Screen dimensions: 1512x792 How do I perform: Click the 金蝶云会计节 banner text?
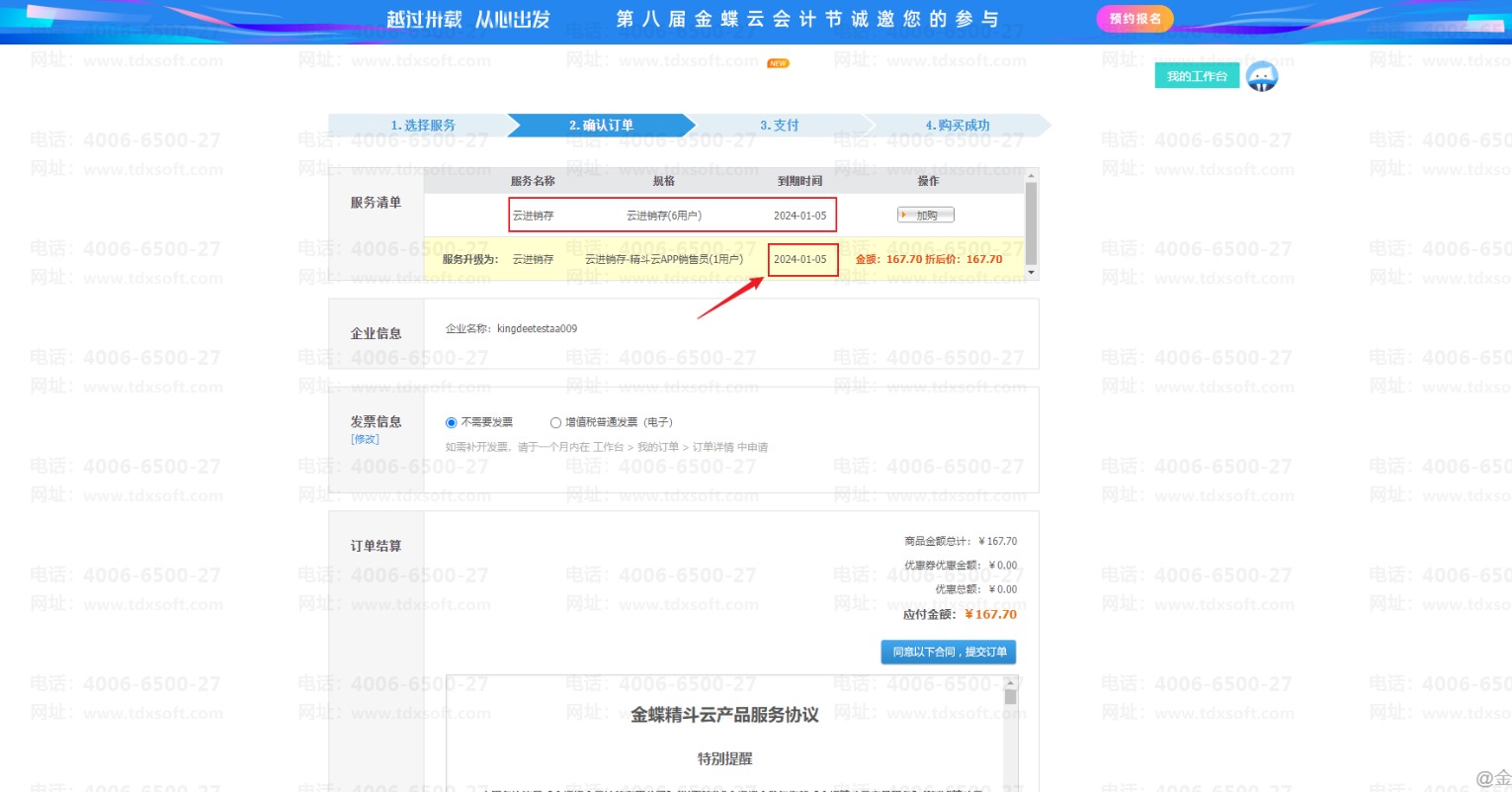pyautogui.click(x=806, y=19)
